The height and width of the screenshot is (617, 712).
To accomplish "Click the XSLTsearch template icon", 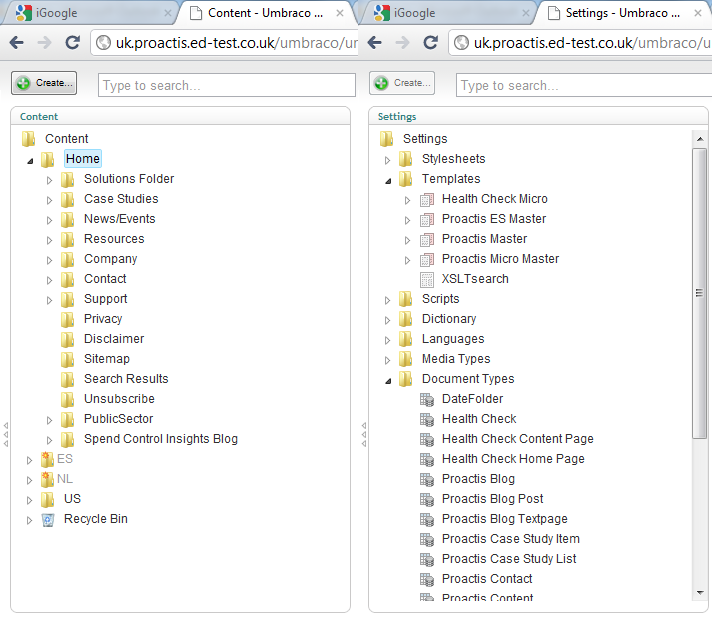I will click(x=427, y=280).
